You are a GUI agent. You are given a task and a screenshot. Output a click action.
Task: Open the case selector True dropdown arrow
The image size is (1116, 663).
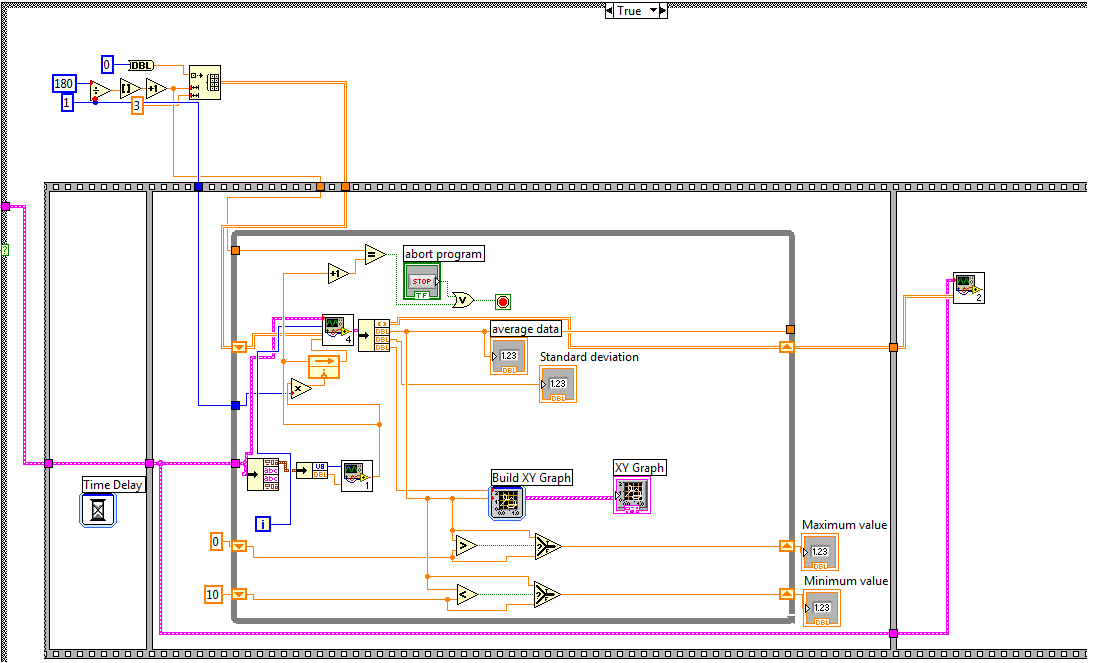coord(655,11)
